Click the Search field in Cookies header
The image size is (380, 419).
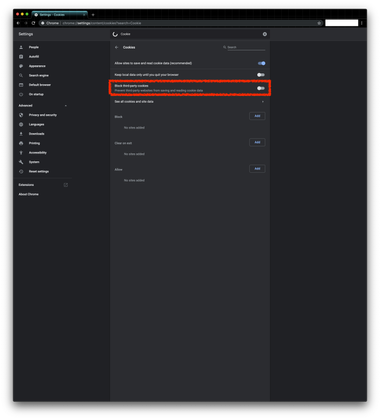click(x=246, y=47)
